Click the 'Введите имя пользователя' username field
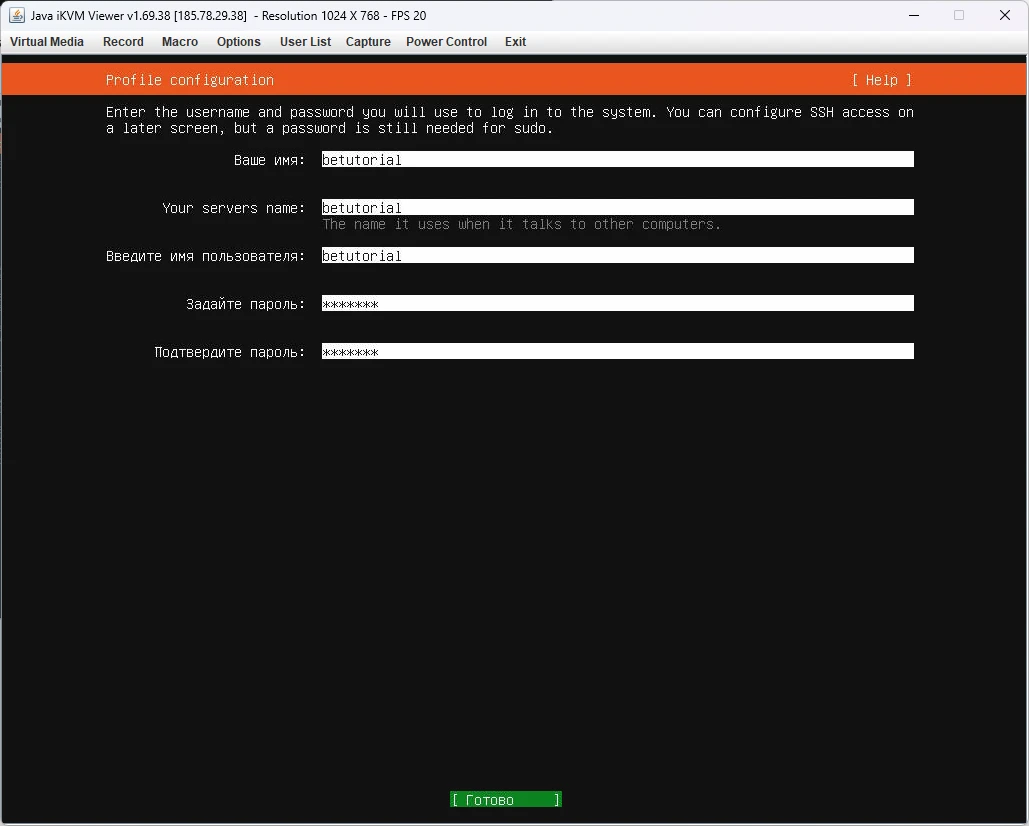Image resolution: width=1029 pixels, height=826 pixels. pos(617,256)
